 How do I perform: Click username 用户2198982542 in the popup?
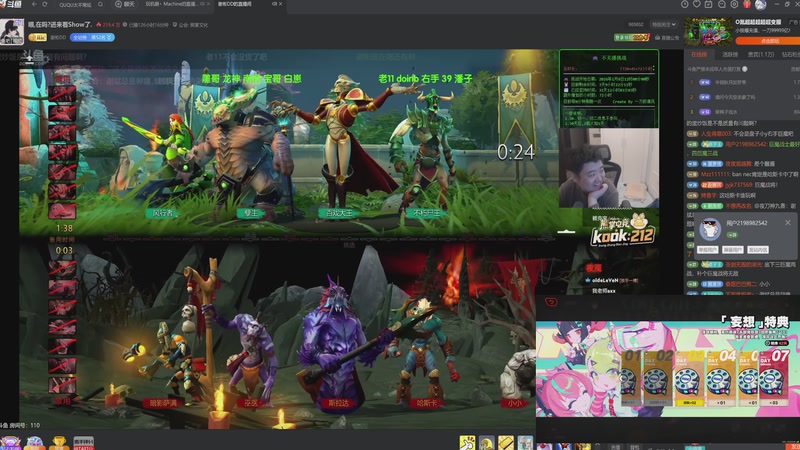point(746,223)
